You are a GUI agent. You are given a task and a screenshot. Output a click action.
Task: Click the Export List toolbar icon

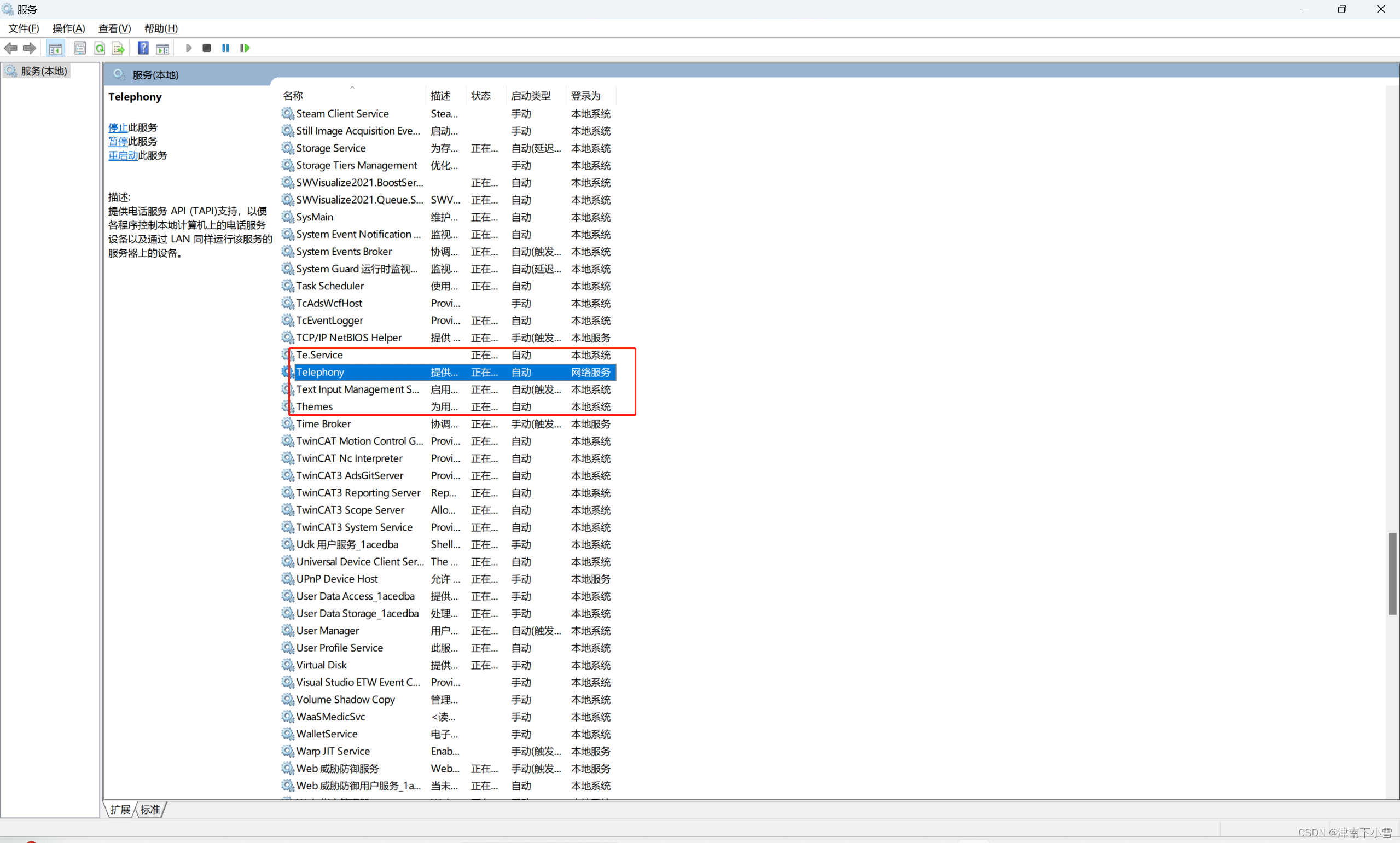[118, 48]
